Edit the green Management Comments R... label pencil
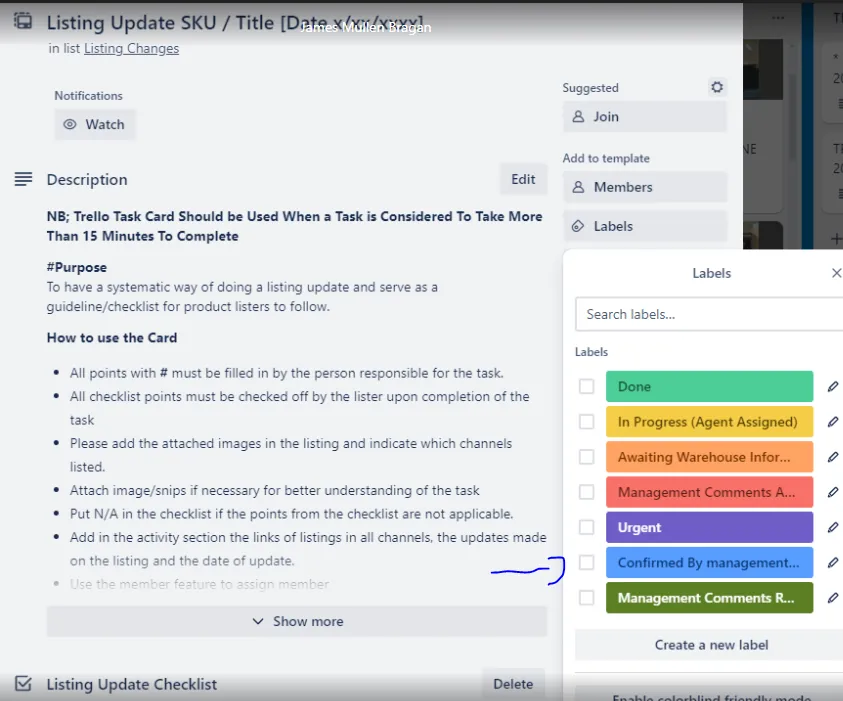 click(833, 598)
